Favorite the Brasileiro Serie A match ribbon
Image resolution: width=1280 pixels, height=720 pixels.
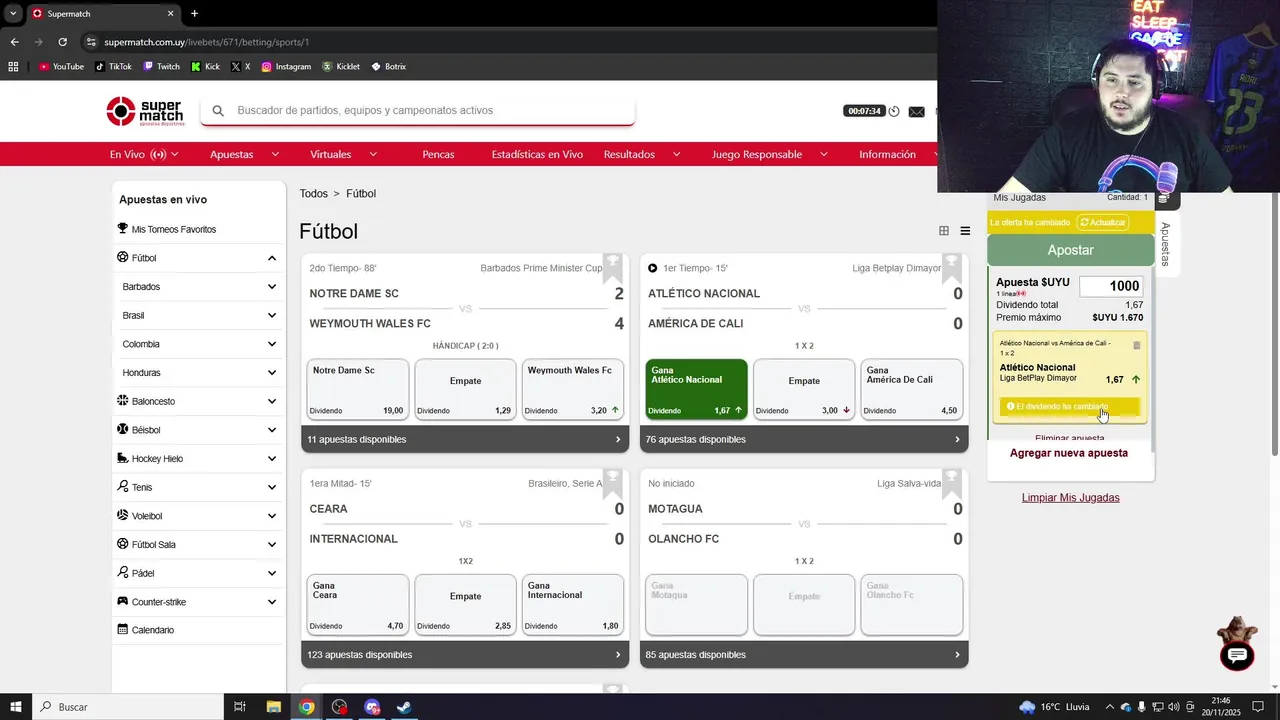[x=613, y=482]
